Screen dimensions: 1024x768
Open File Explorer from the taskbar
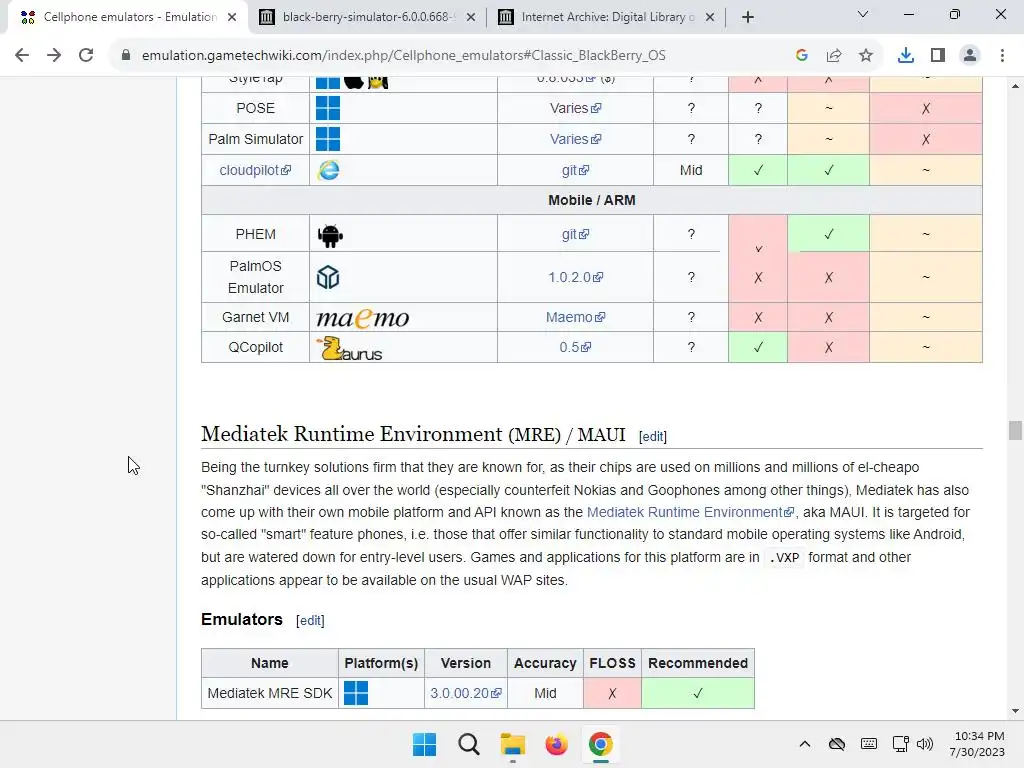click(513, 744)
